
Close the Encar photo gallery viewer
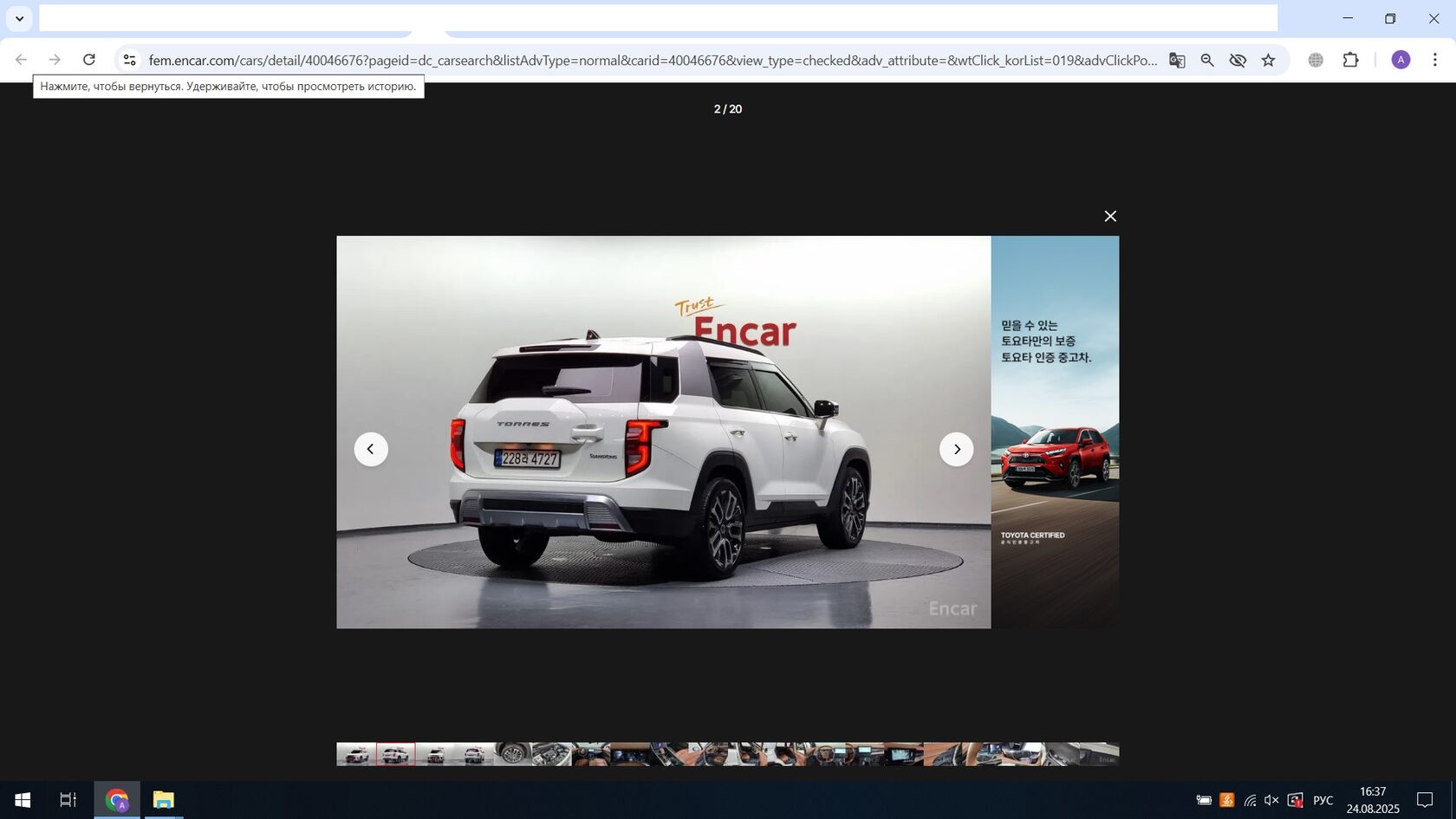(x=1110, y=216)
